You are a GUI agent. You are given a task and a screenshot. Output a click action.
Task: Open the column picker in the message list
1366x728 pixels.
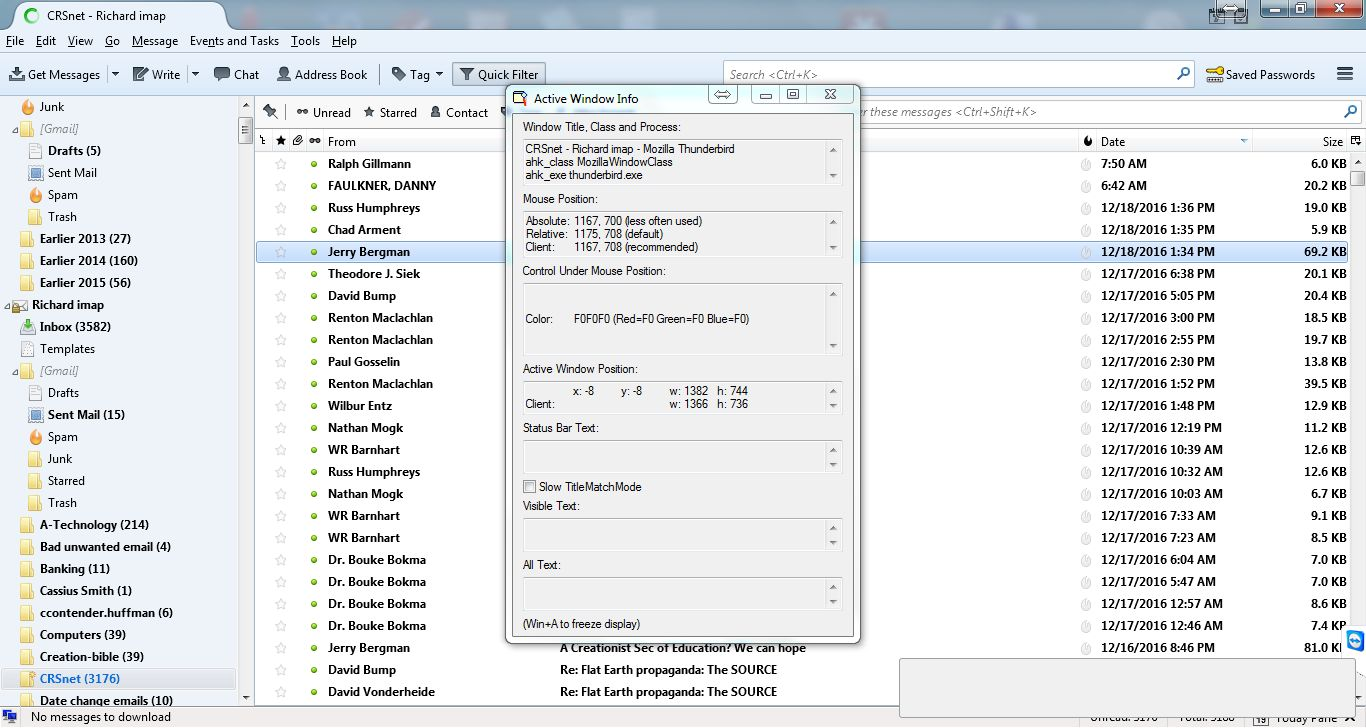pos(1356,141)
